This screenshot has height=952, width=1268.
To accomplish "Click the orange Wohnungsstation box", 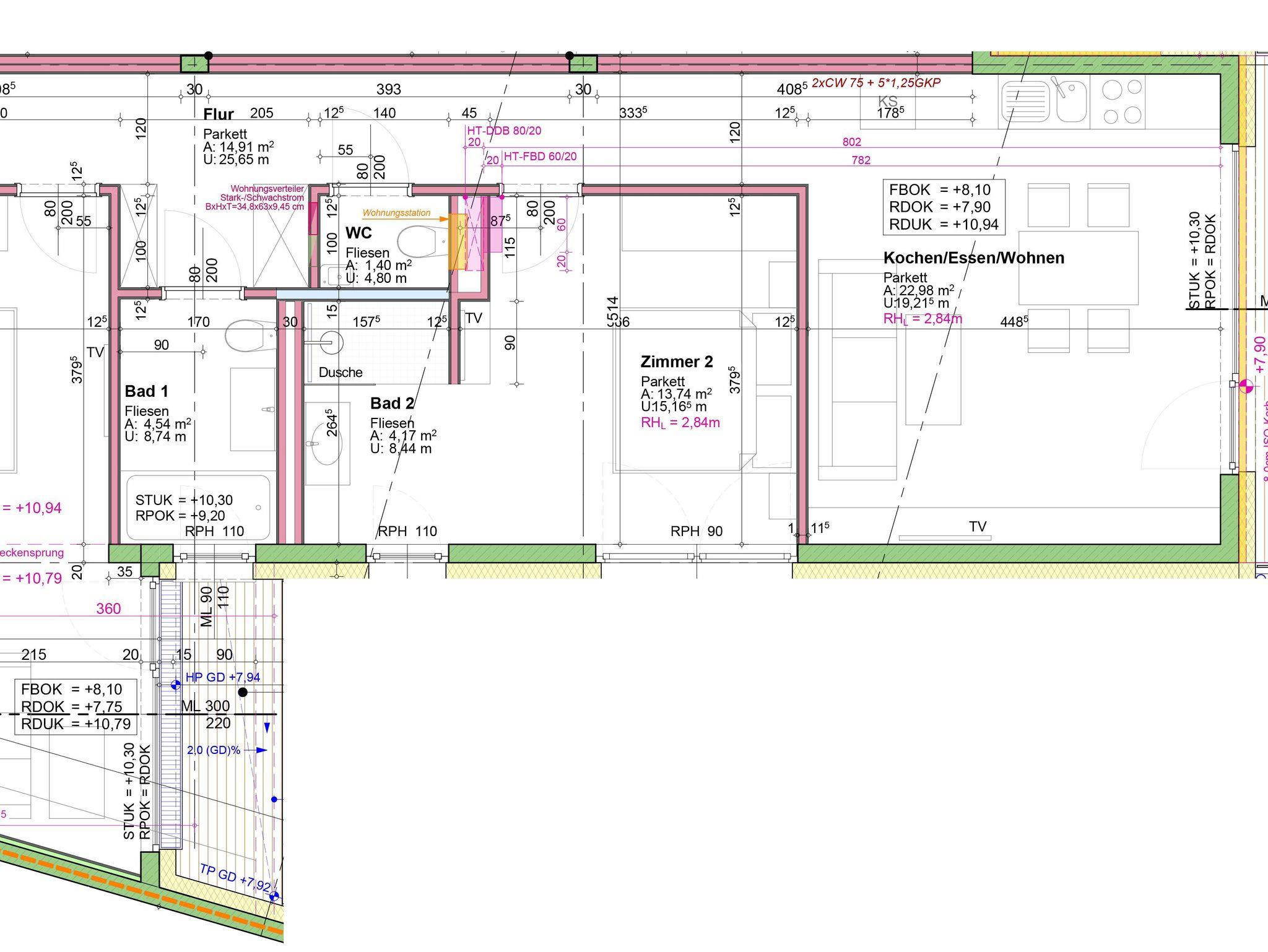I will (457, 242).
